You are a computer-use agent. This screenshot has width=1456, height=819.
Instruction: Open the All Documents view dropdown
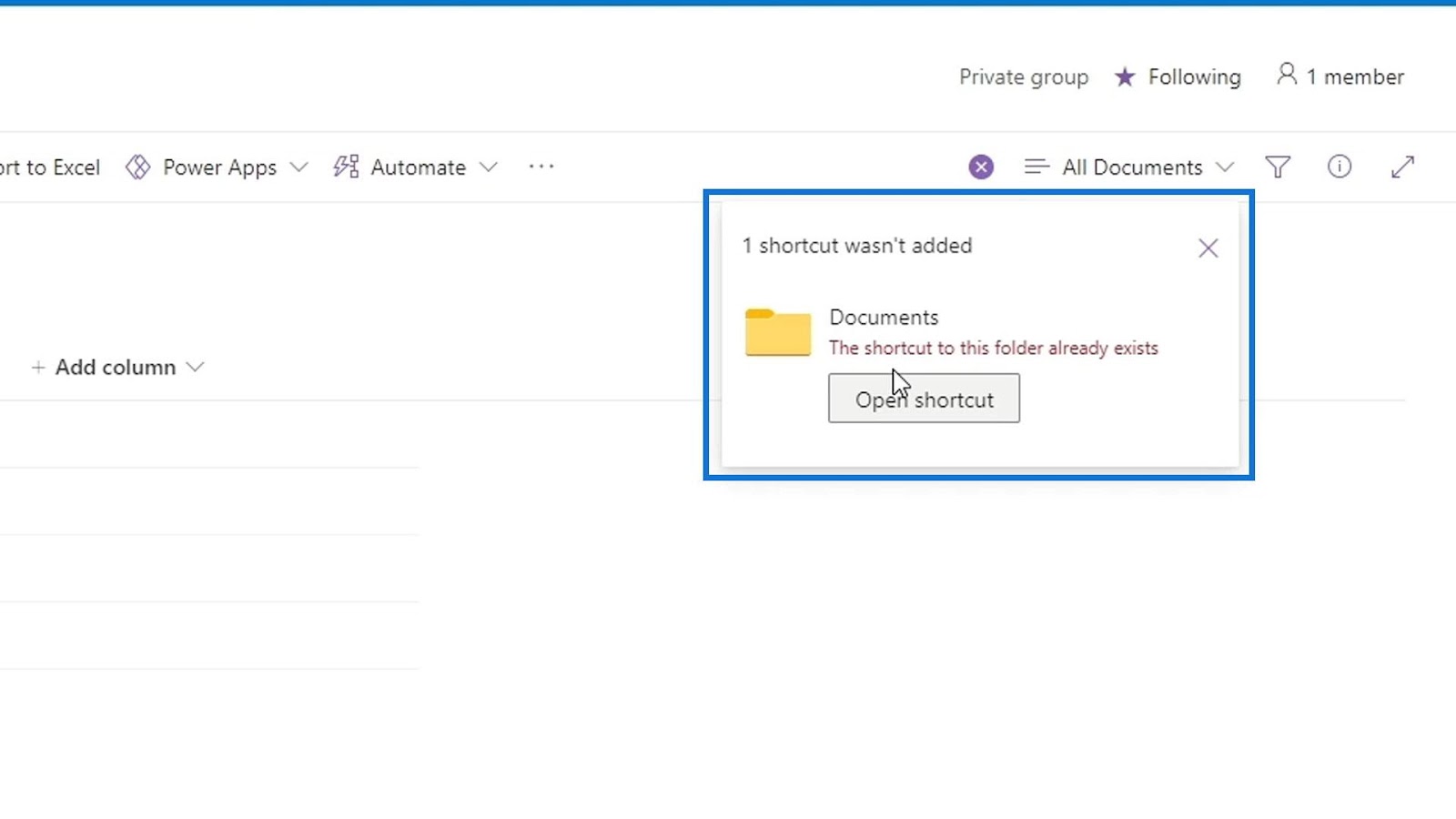pyautogui.click(x=1131, y=167)
